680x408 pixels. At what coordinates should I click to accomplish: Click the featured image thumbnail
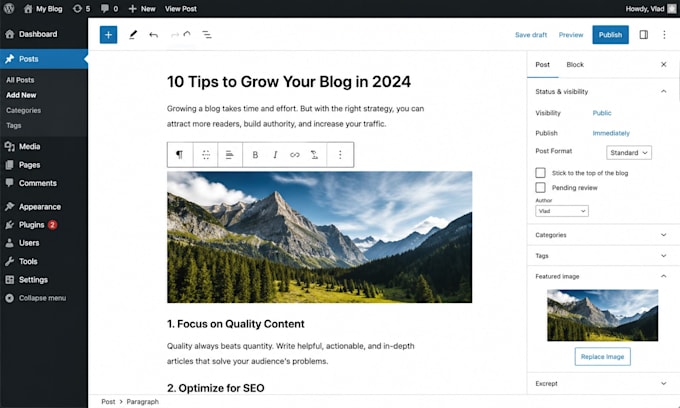(x=602, y=315)
